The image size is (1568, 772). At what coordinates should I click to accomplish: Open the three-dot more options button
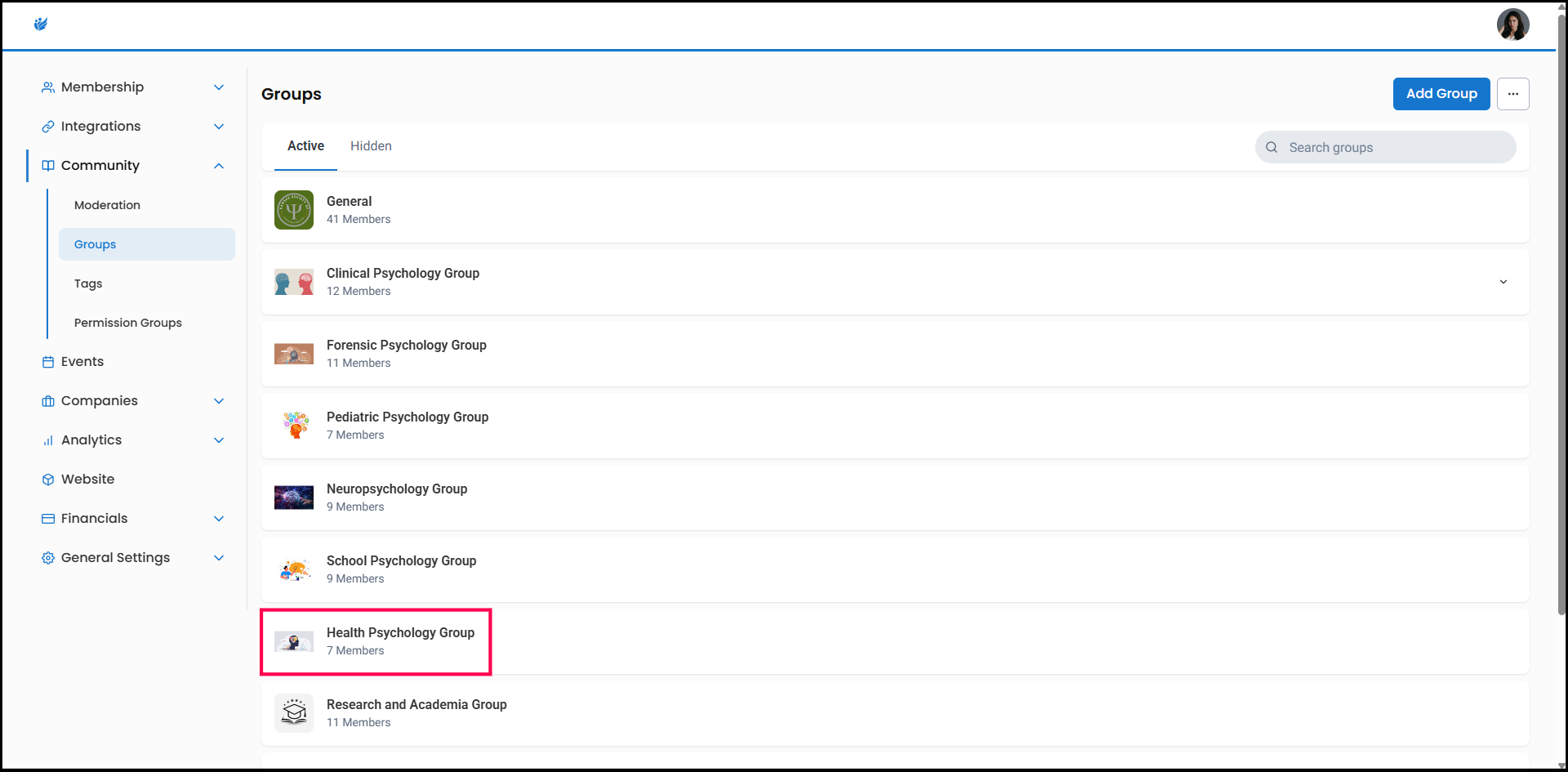coord(1512,94)
